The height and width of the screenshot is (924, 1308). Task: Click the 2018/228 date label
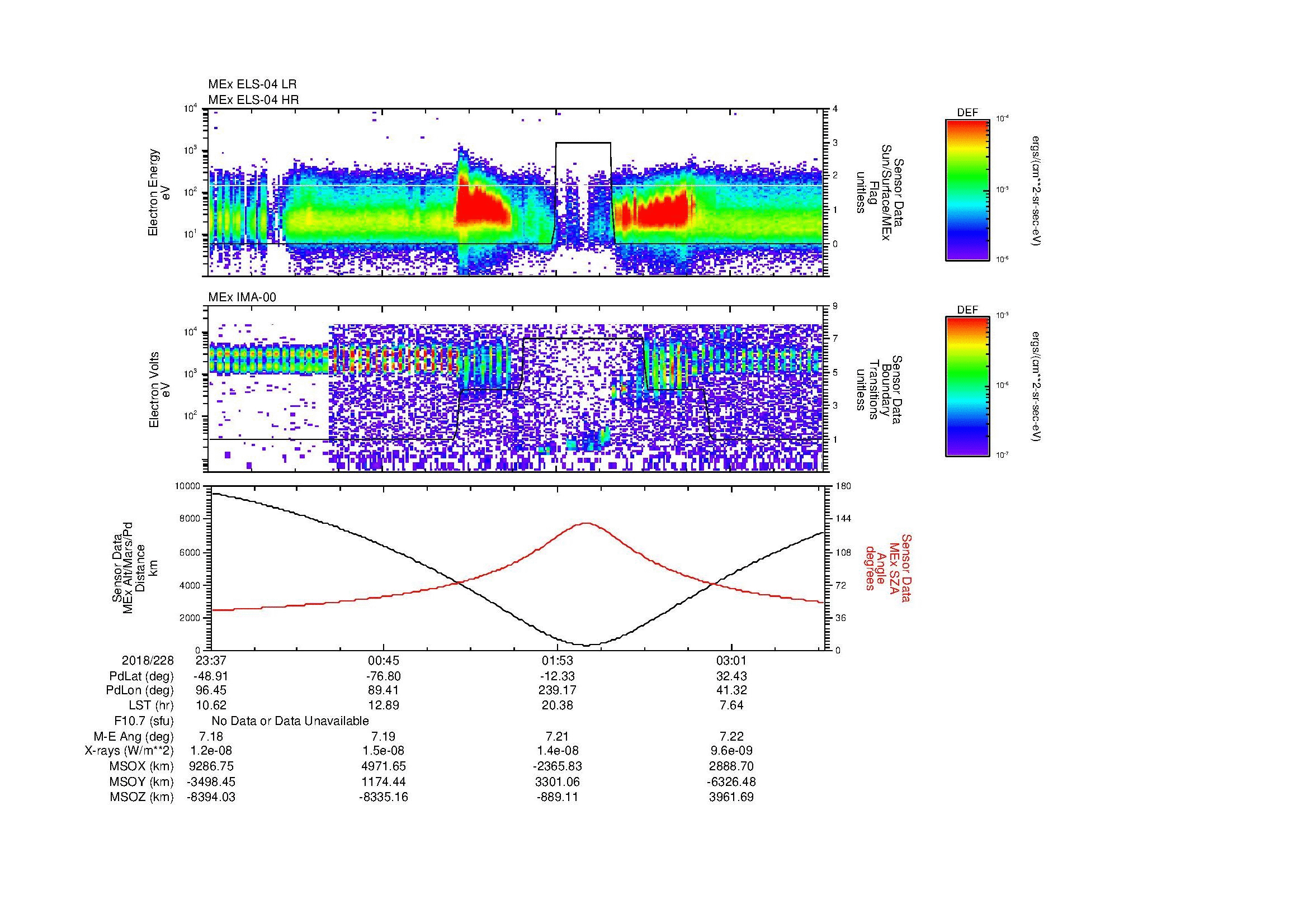148,660
